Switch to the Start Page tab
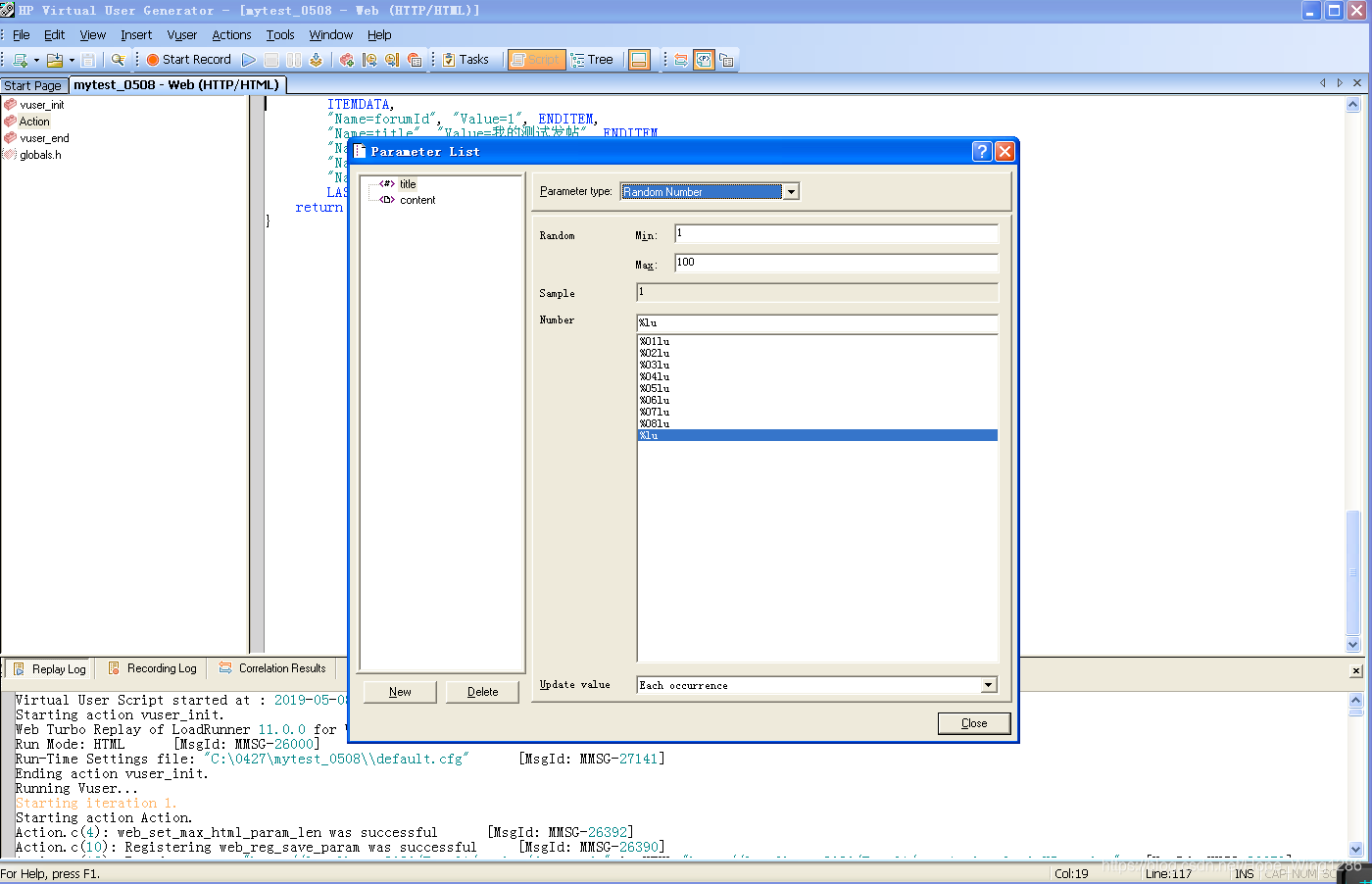 [33, 85]
